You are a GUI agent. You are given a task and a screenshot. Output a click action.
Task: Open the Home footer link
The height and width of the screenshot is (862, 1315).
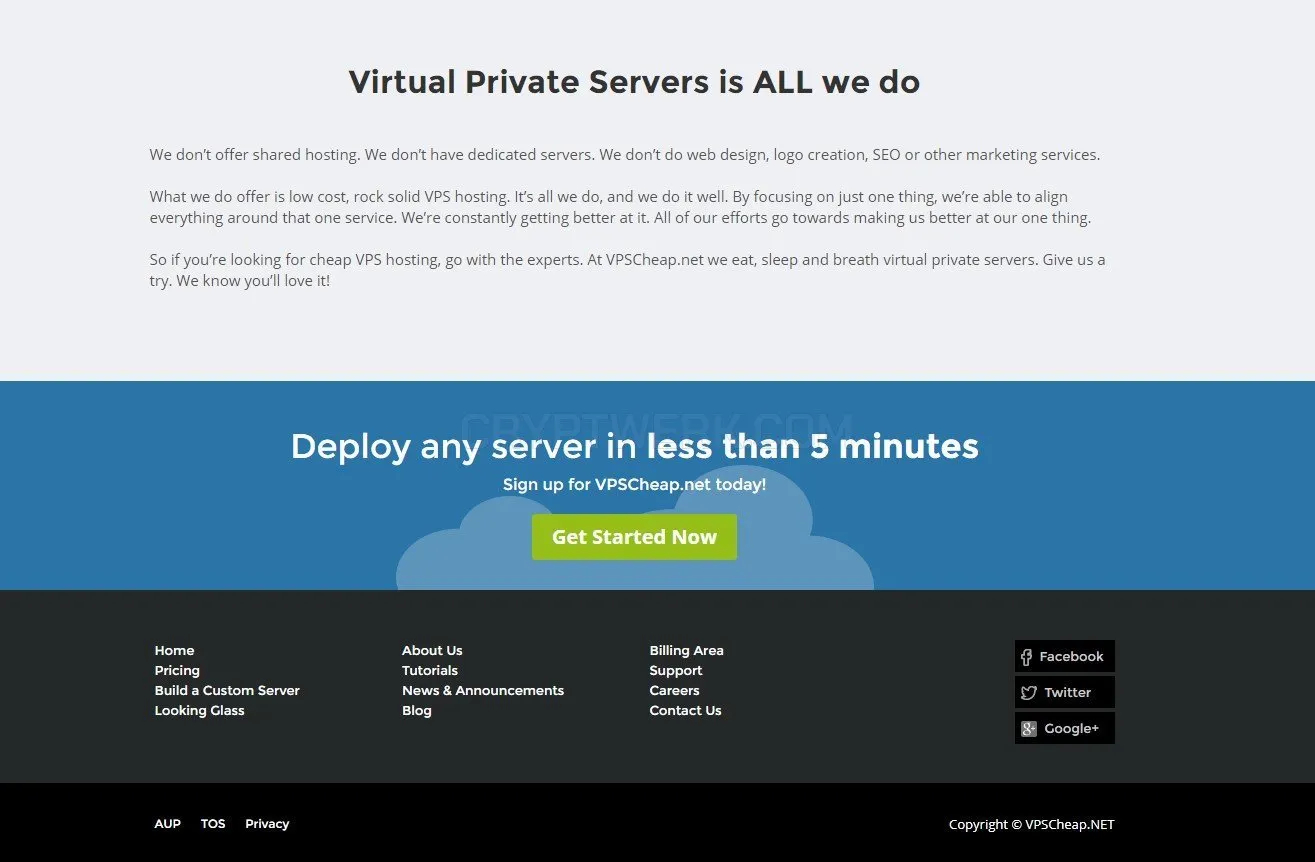coord(174,651)
